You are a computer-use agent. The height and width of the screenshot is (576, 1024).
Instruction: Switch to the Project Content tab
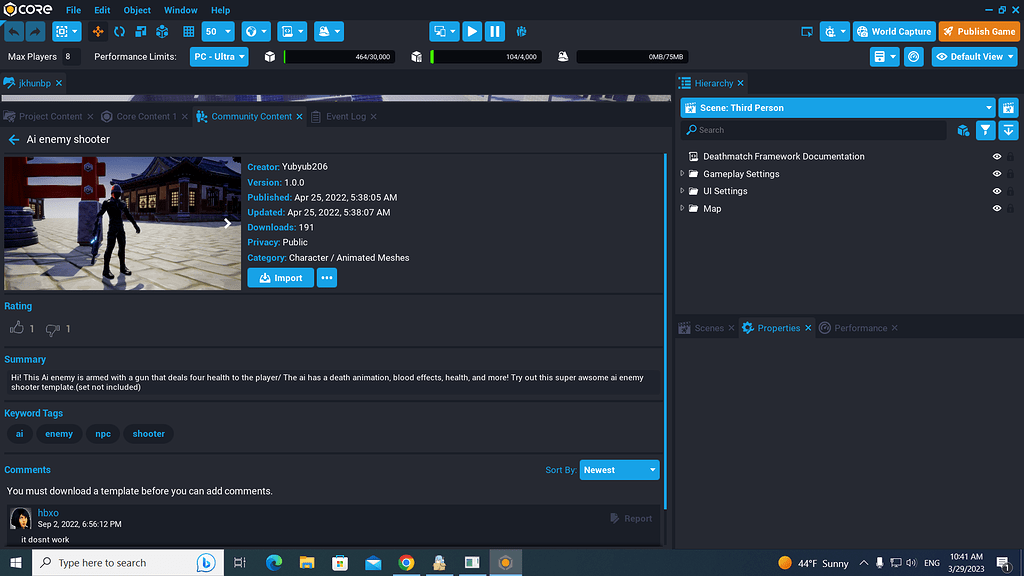click(x=50, y=116)
